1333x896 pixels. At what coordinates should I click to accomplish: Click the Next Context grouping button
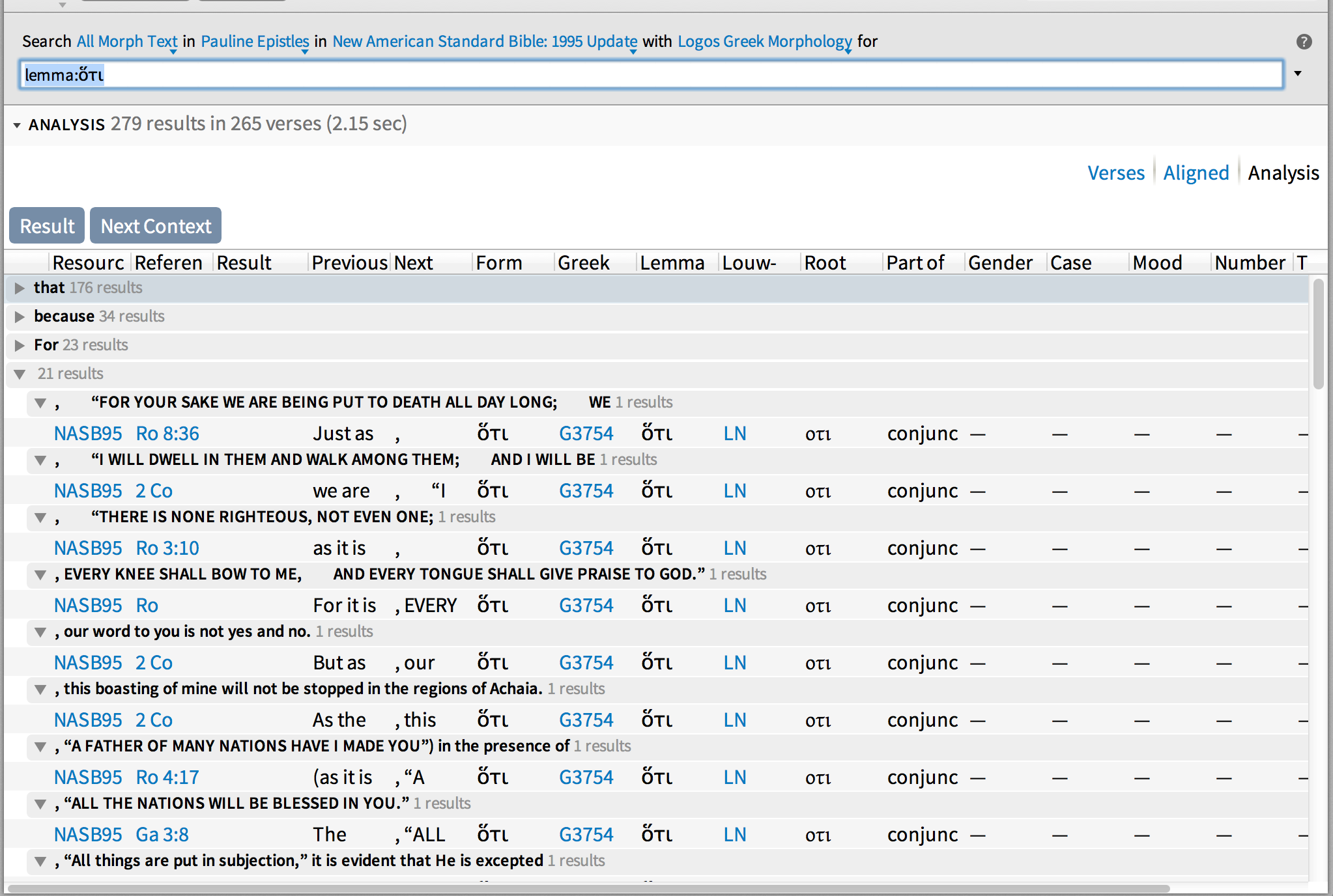pos(156,226)
